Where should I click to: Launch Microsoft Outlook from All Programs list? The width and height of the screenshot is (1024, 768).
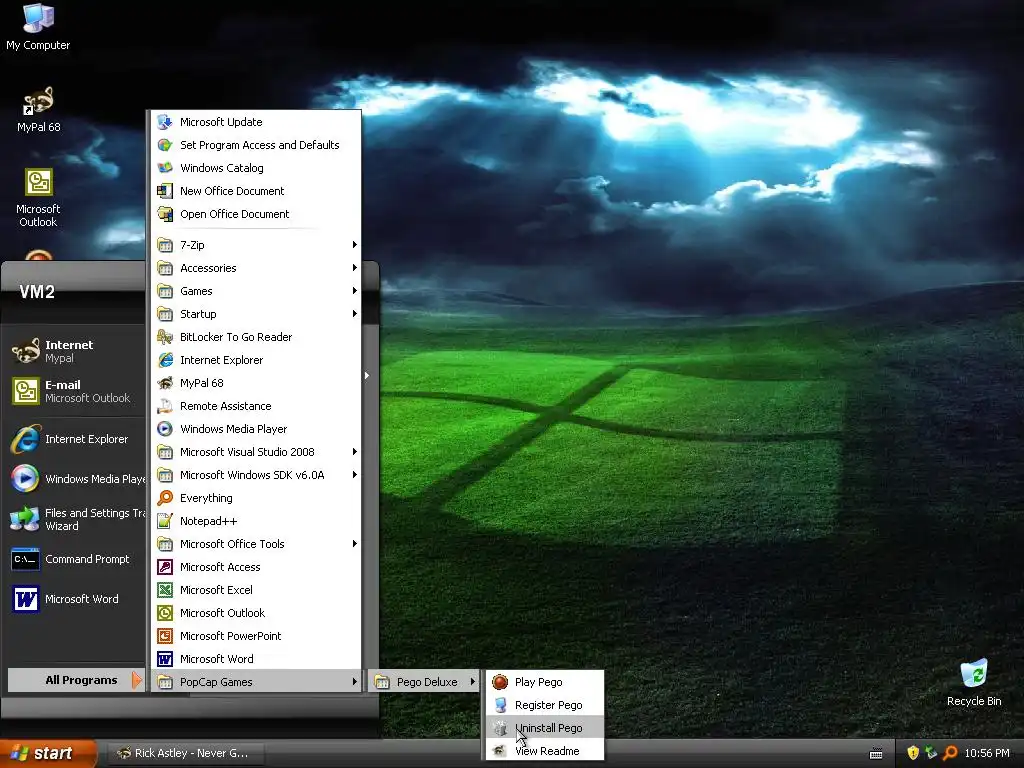[256, 613]
